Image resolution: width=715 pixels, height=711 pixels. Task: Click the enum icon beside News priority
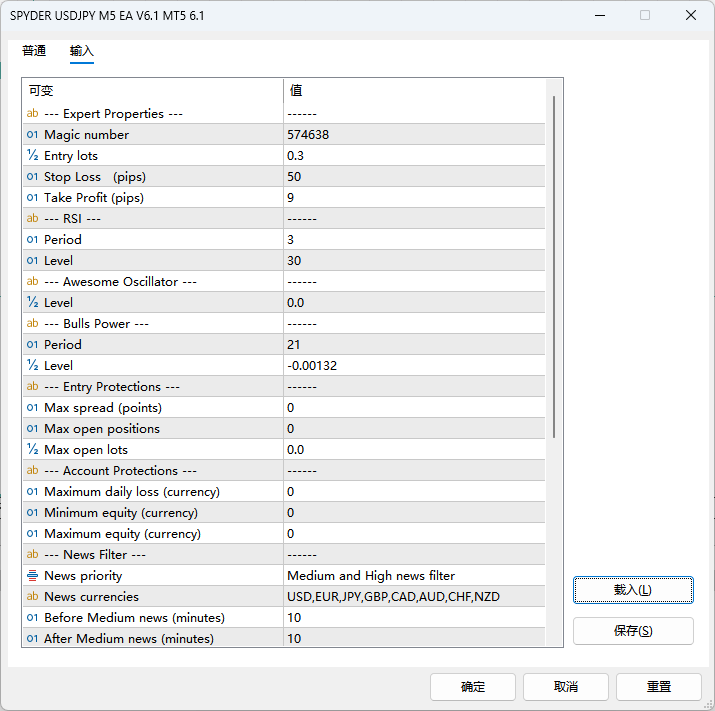coord(32,576)
